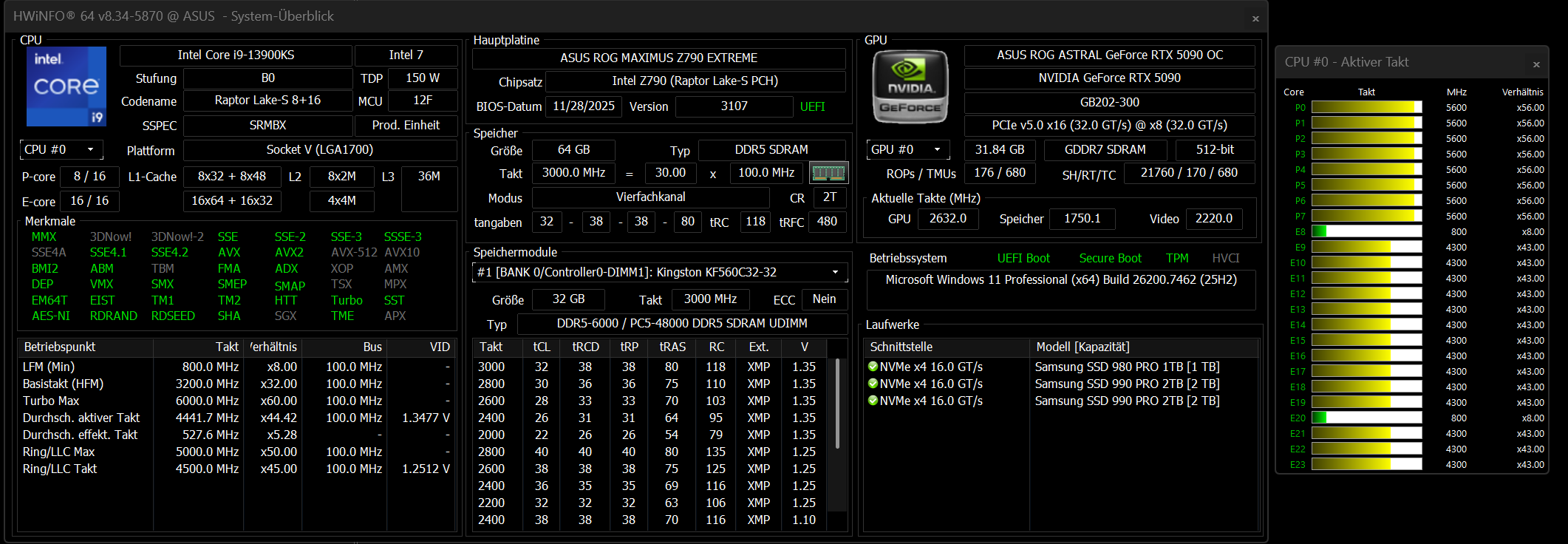Viewport: 1568px width, 544px height.
Task: Click the TPM label
Action: pyautogui.click(x=1177, y=259)
